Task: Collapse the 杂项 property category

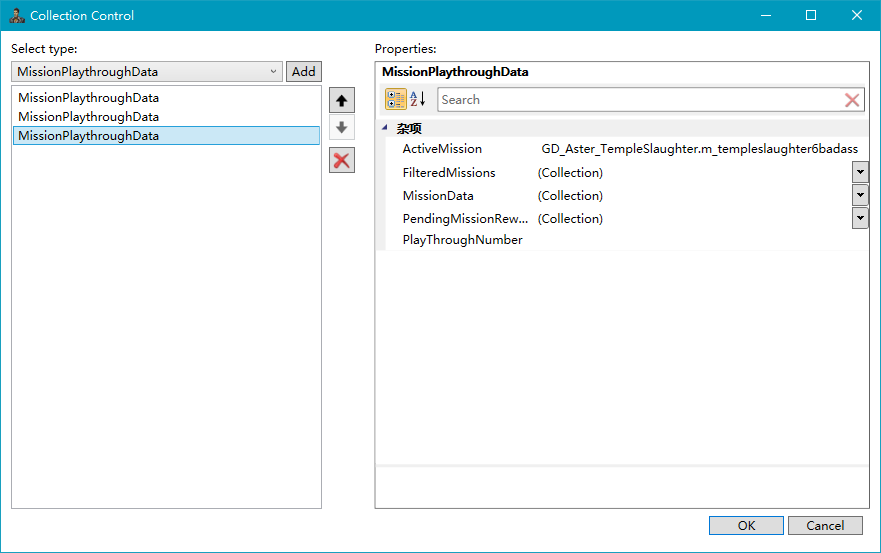Action: 385,128
